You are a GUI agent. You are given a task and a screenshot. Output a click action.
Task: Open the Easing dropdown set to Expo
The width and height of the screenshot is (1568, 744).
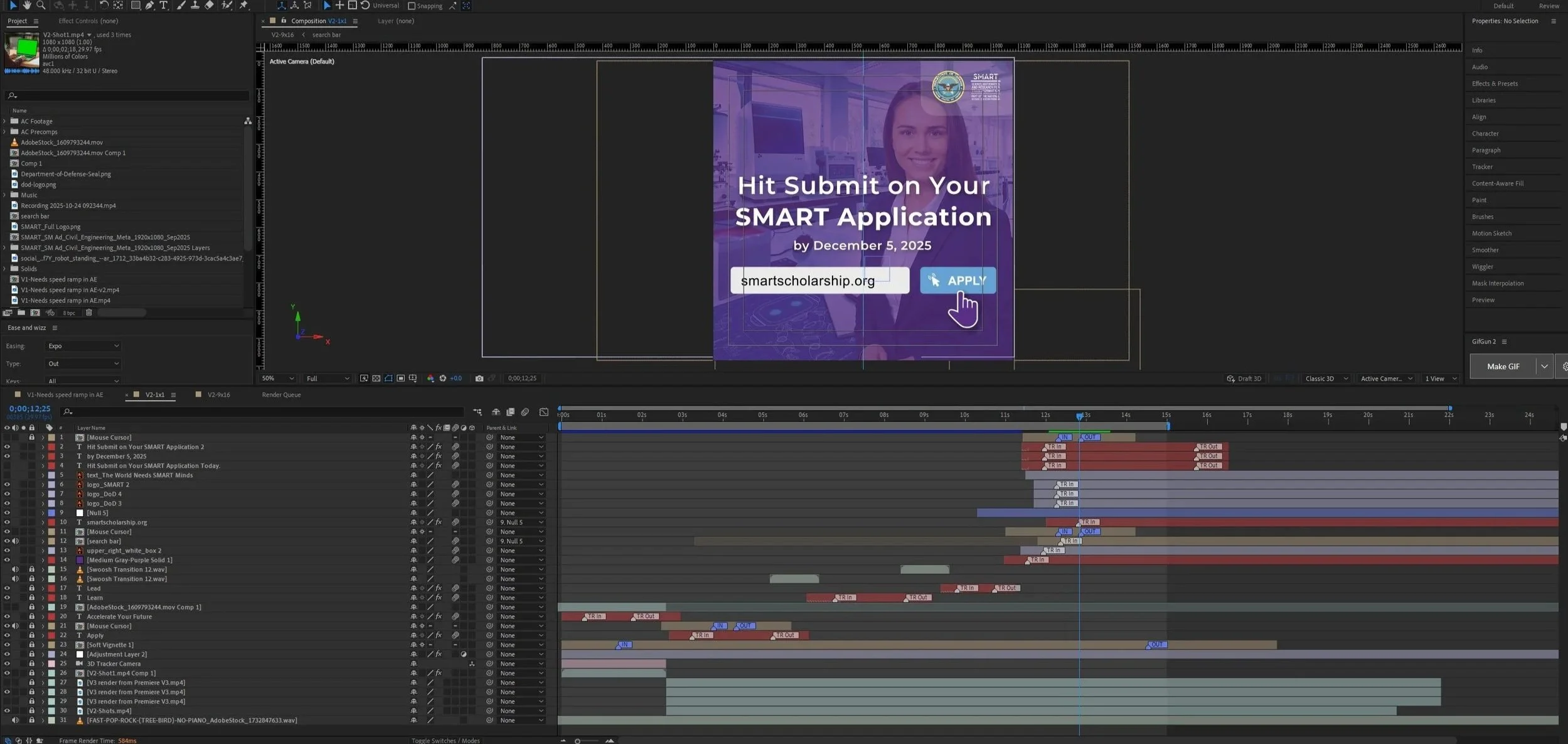click(82, 346)
